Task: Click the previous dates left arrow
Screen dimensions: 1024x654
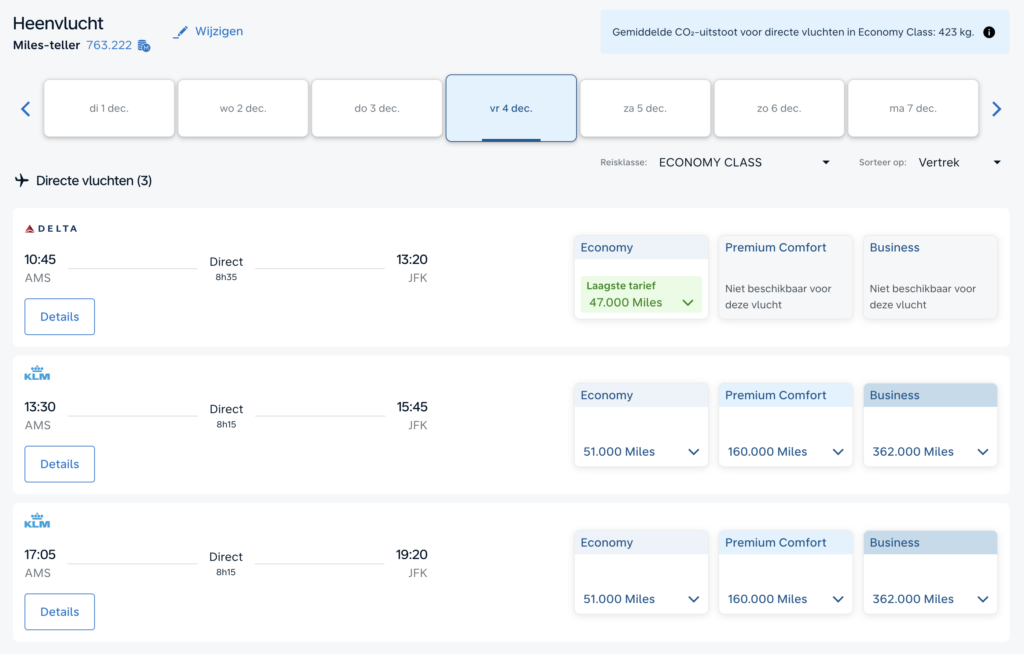Action: click(26, 109)
